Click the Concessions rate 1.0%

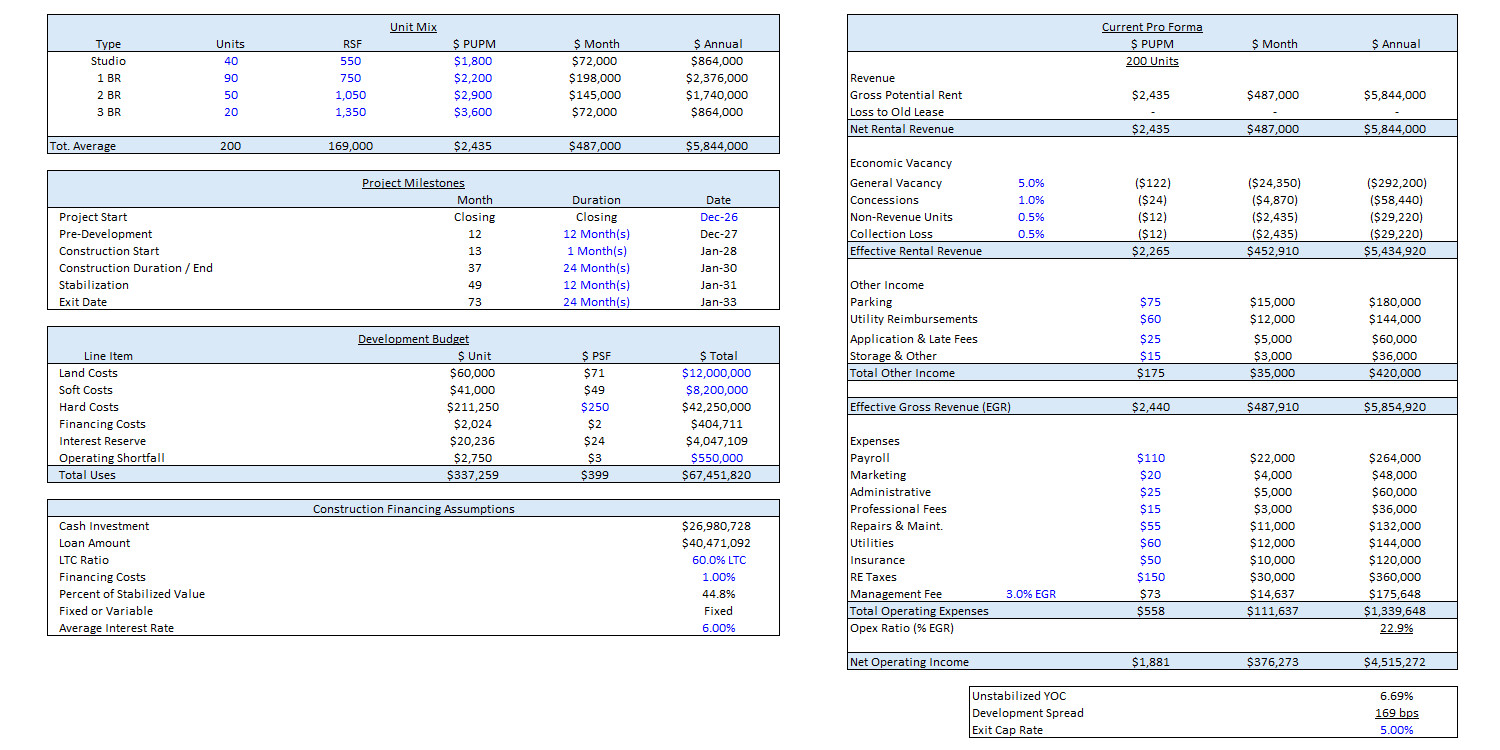1031,200
